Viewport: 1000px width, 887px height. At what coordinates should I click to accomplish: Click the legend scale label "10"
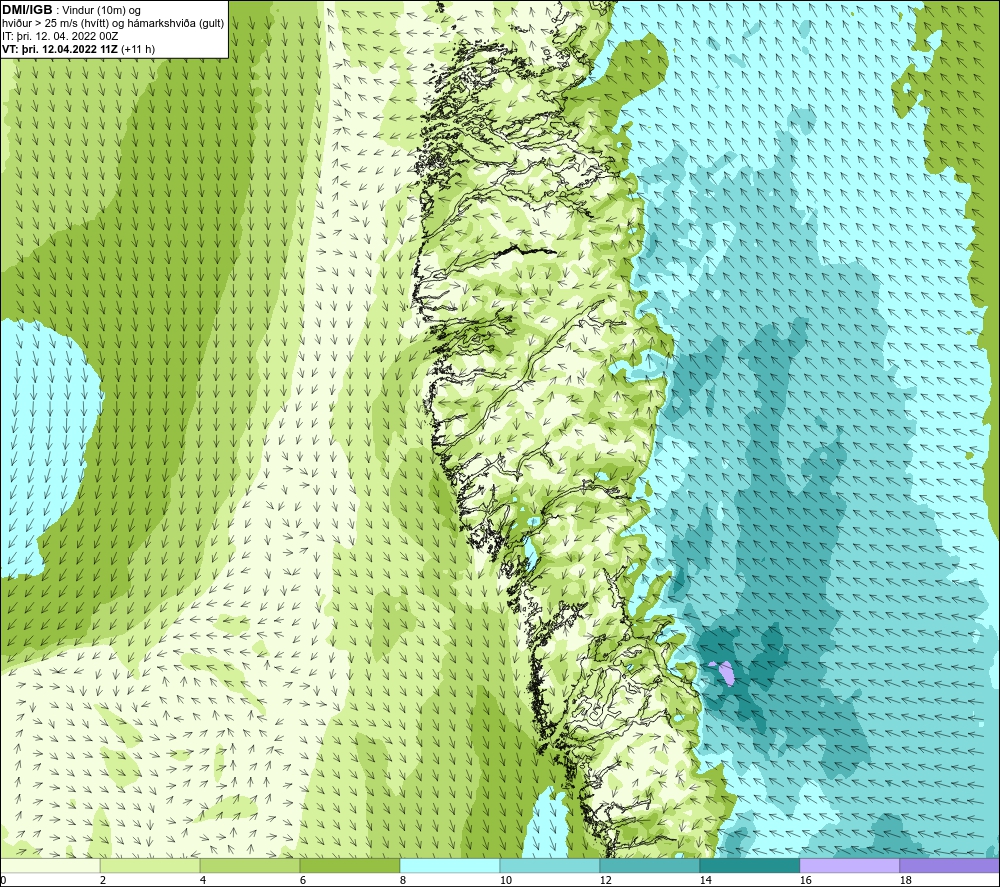tap(505, 881)
